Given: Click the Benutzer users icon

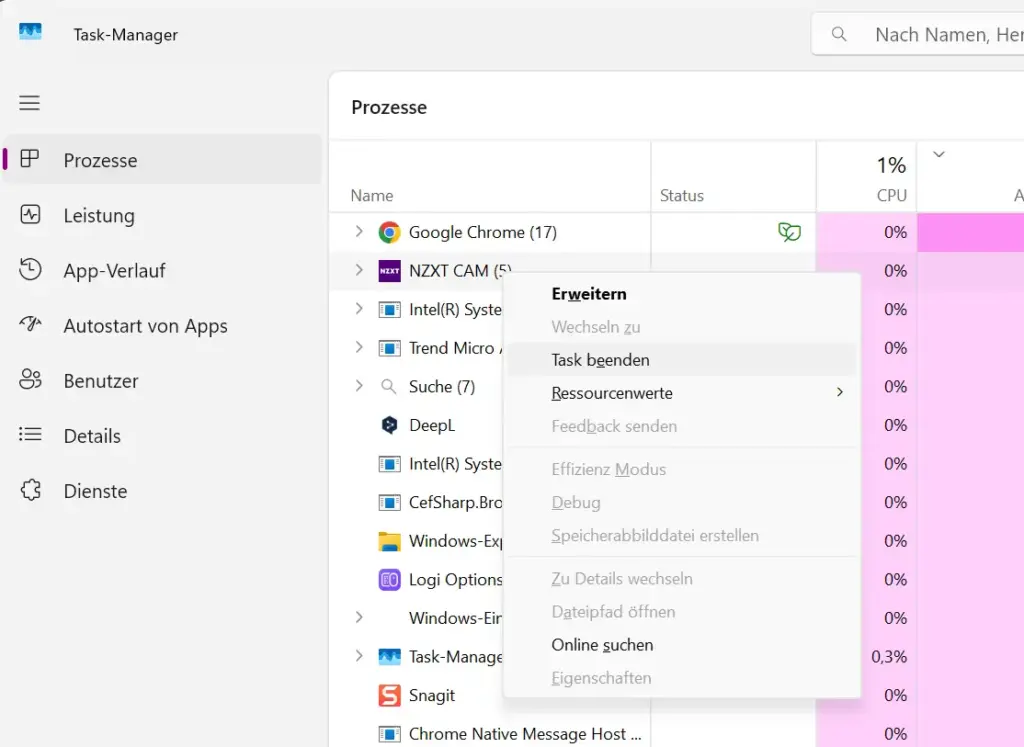Looking at the screenshot, I should pos(30,379).
